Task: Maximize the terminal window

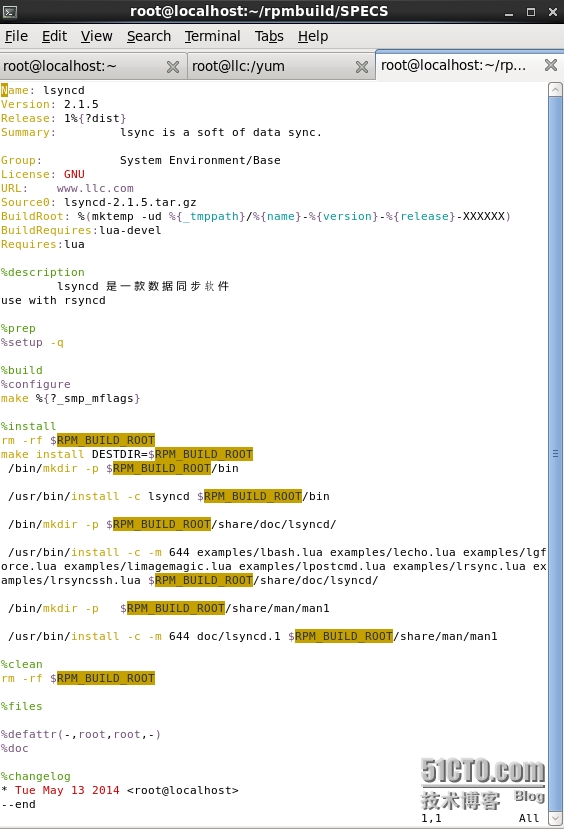Action: 531,12
